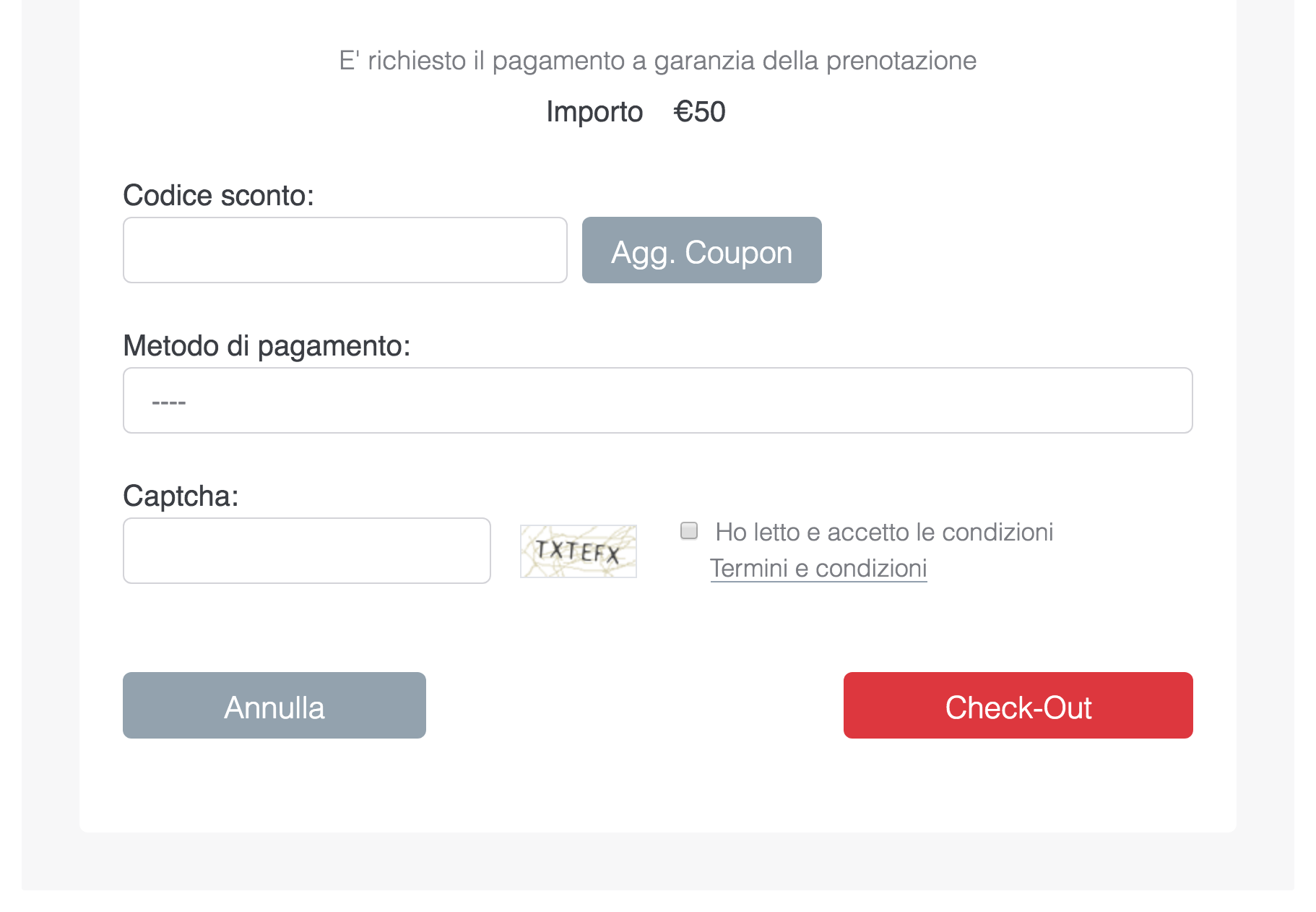Click the payment guarantee notice text
The height and width of the screenshot is (912, 1316).
[x=657, y=61]
